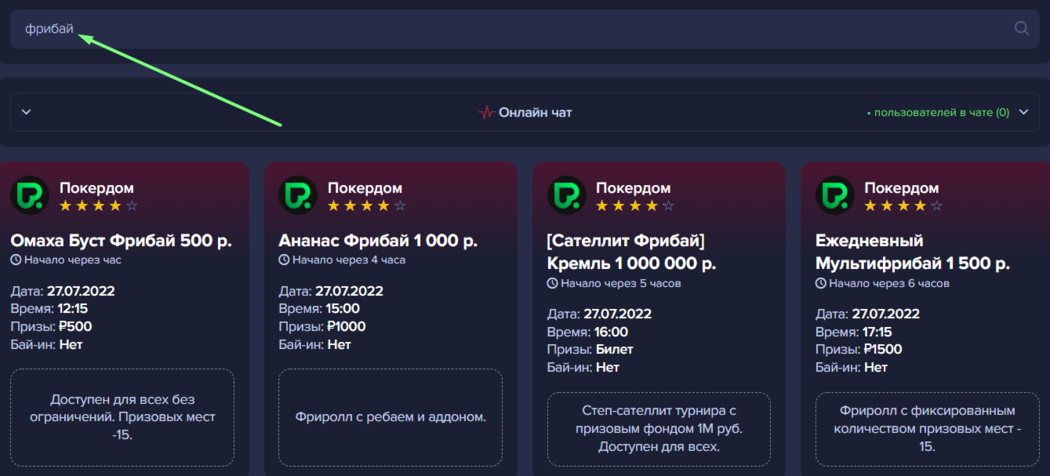
Task: Click Бай-ин Нет in Ананас Фрибай card
Action: pyautogui.click(x=315, y=345)
